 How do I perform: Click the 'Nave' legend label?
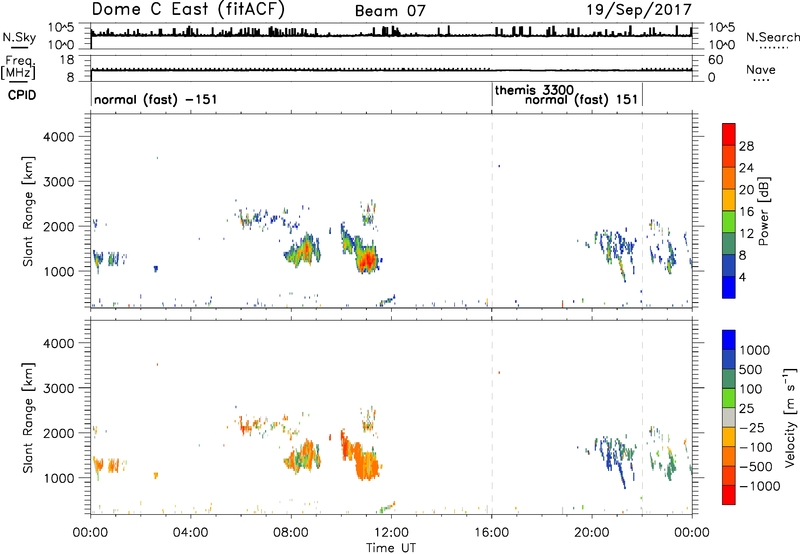coord(761,69)
